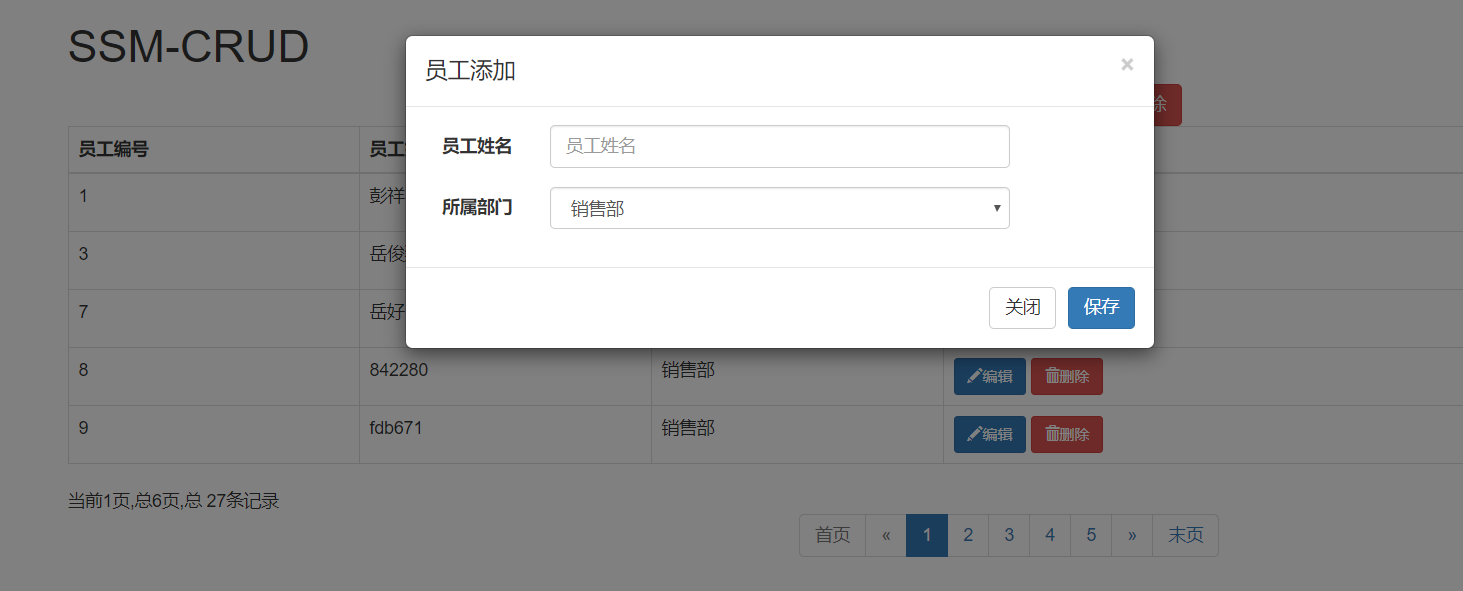1463x591 pixels.
Task: Open the 所属部门 dropdown showing 销售部
Action: [x=780, y=208]
